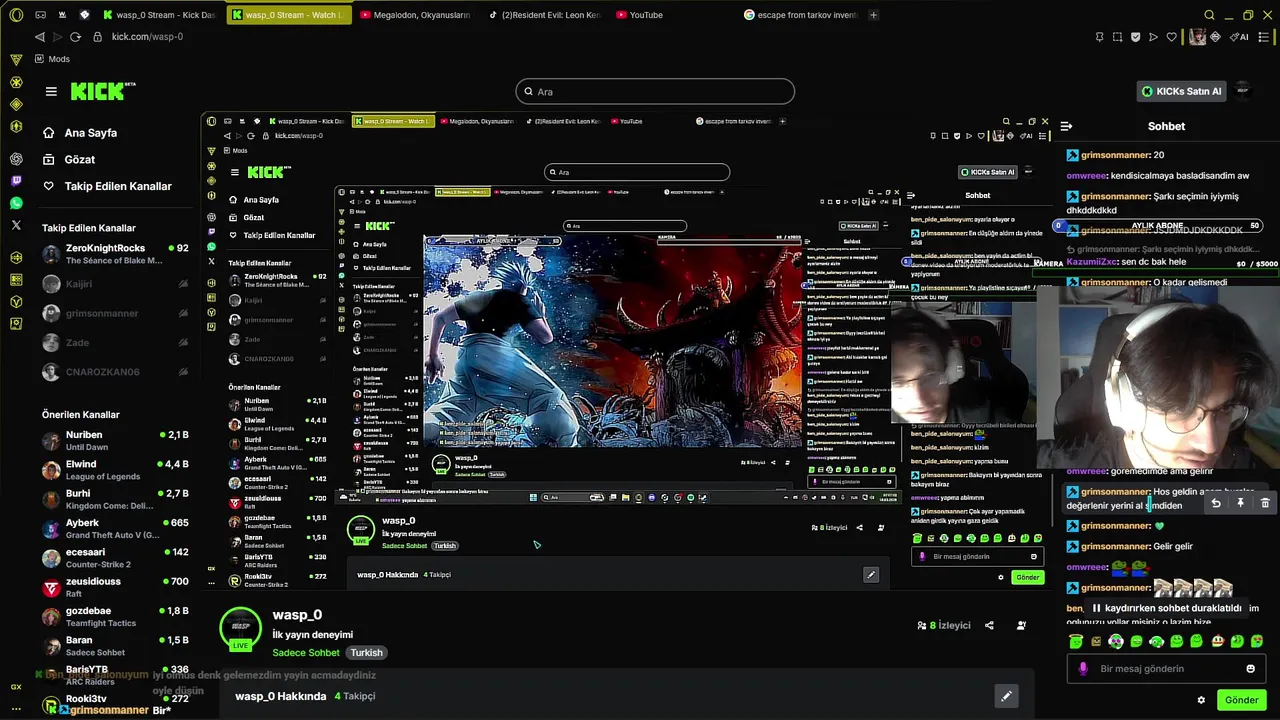
Task: Open Burhi recommended channel
Action: tap(115, 499)
